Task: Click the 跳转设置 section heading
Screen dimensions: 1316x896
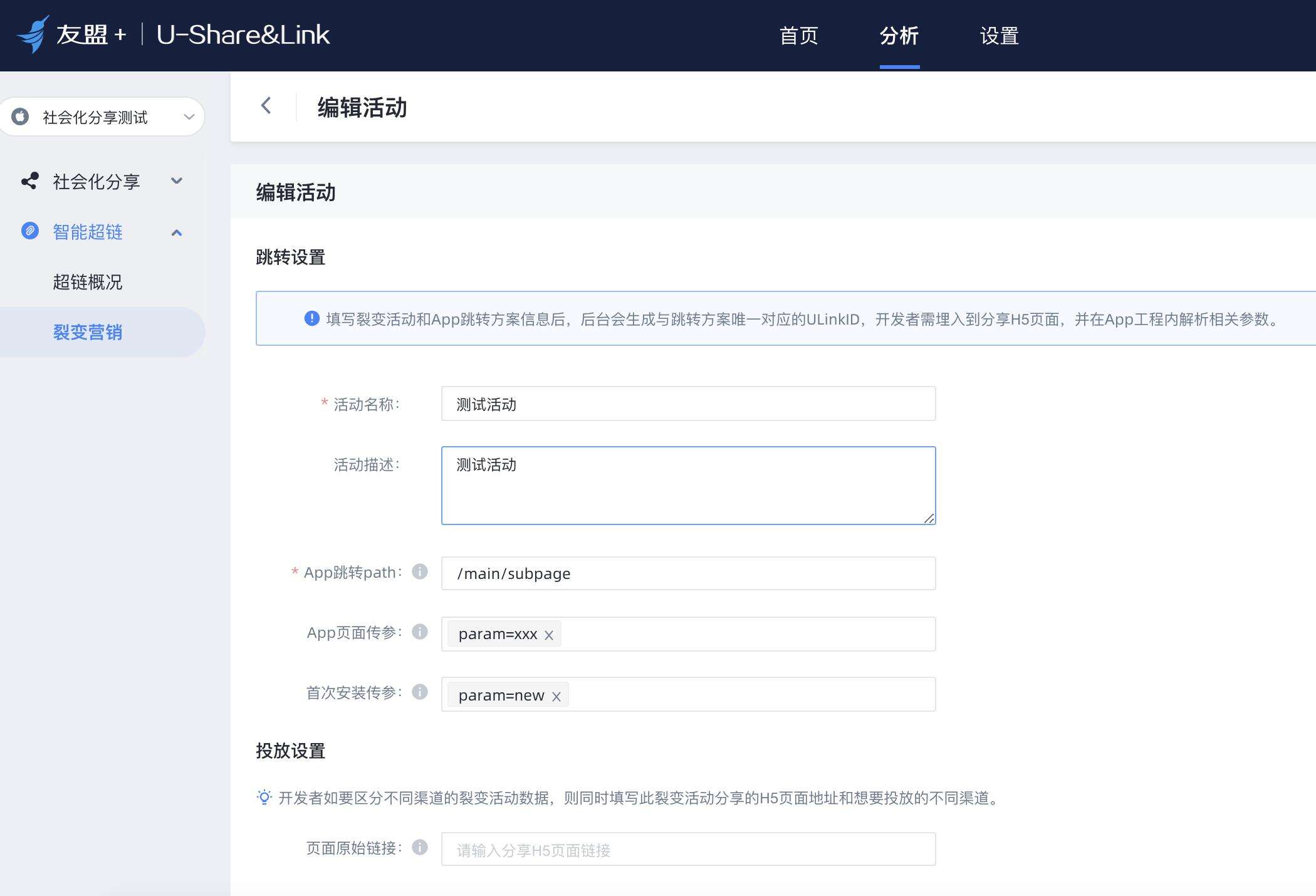Action: (291, 257)
